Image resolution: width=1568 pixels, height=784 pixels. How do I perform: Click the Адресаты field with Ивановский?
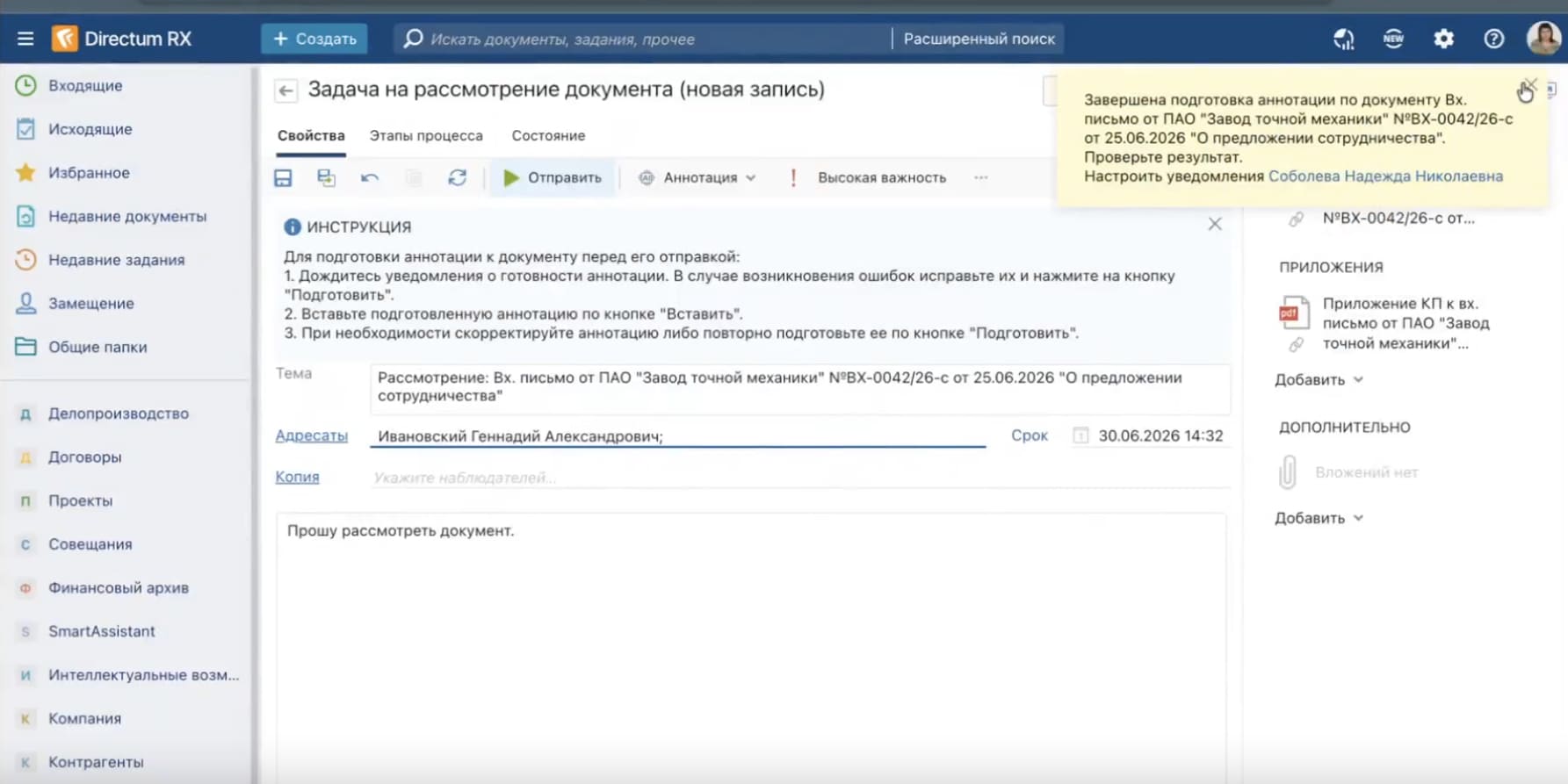(677, 436)
